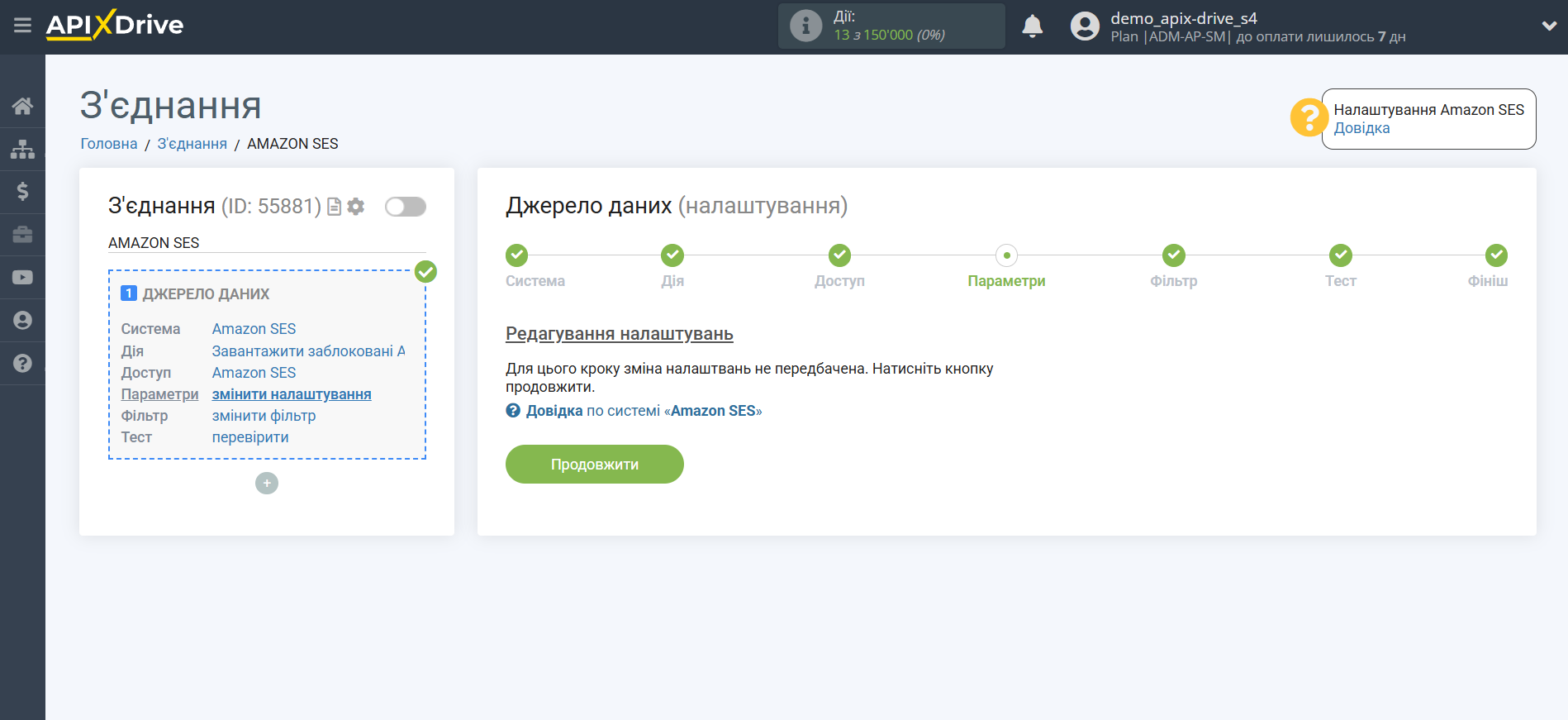Add new block with plus button
1568x720 pixels.
click(x=267, y=484)
